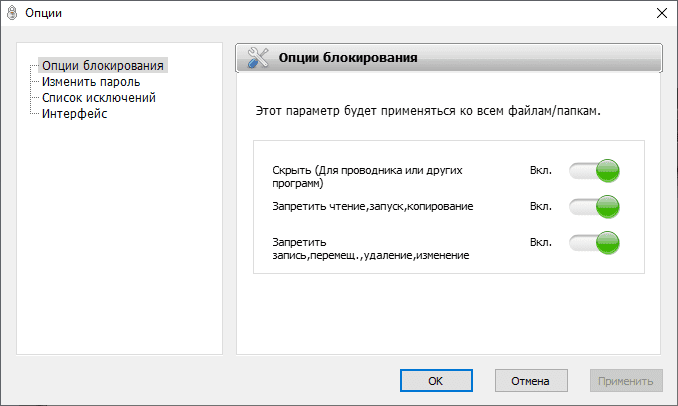This screenshot has height=406, width=678.
Task: Toggle the Запретить запись, удаление, изменение switch
Action: click(x=594, y=243)
